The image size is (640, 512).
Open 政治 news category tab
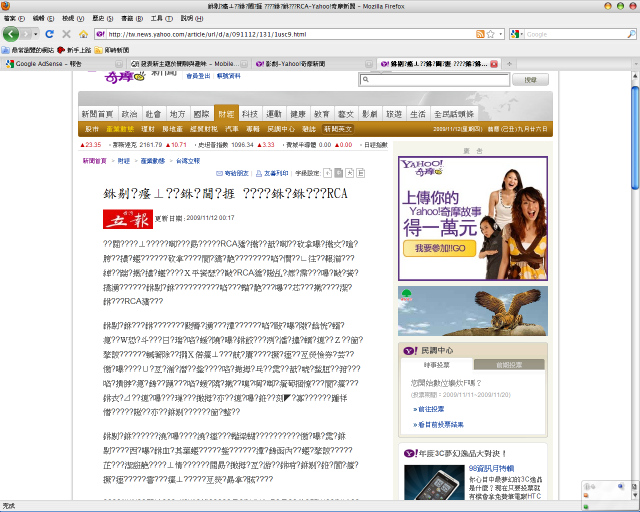coord(129,114)
